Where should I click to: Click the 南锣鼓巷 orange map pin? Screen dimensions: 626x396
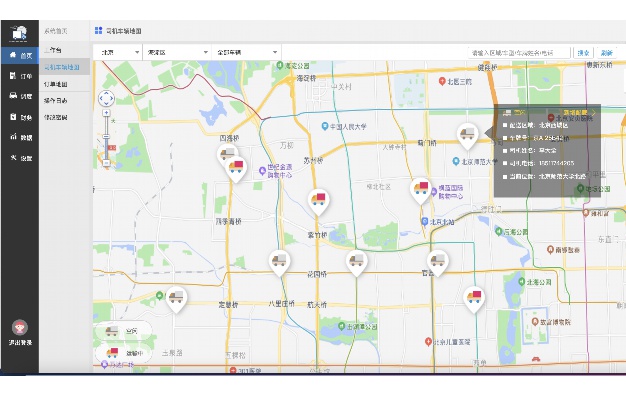[551, 250]
